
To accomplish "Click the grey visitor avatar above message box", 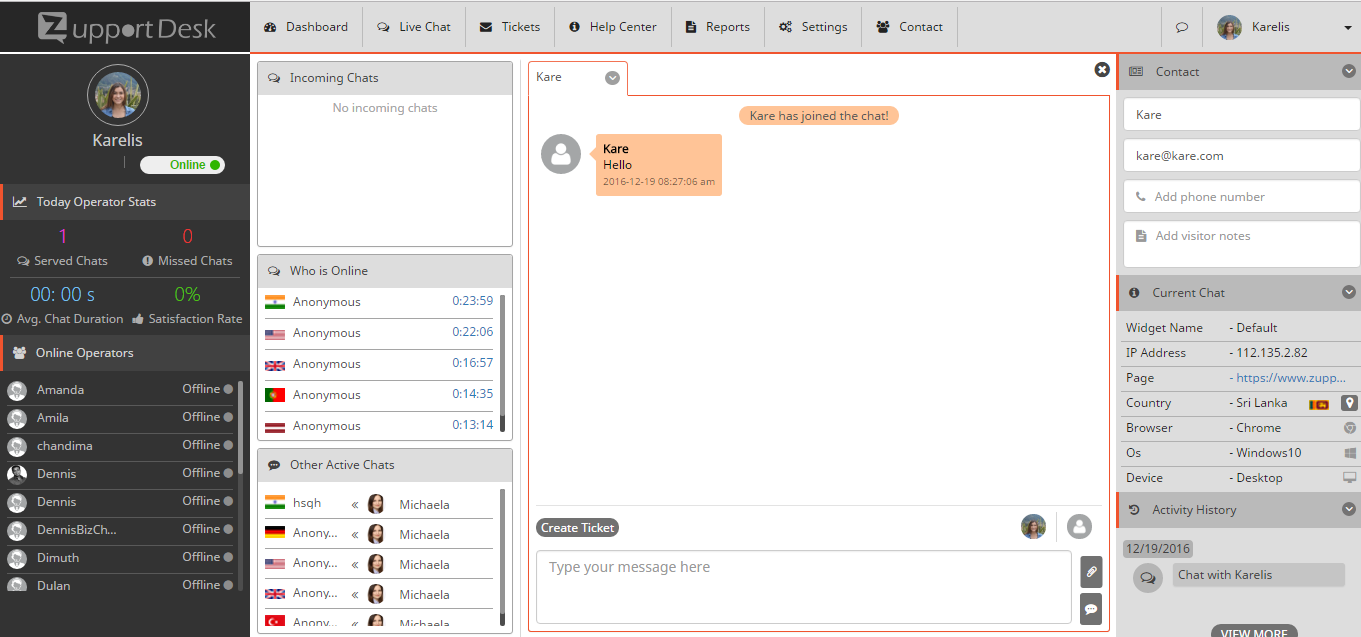I will (x=1079, y=527).
